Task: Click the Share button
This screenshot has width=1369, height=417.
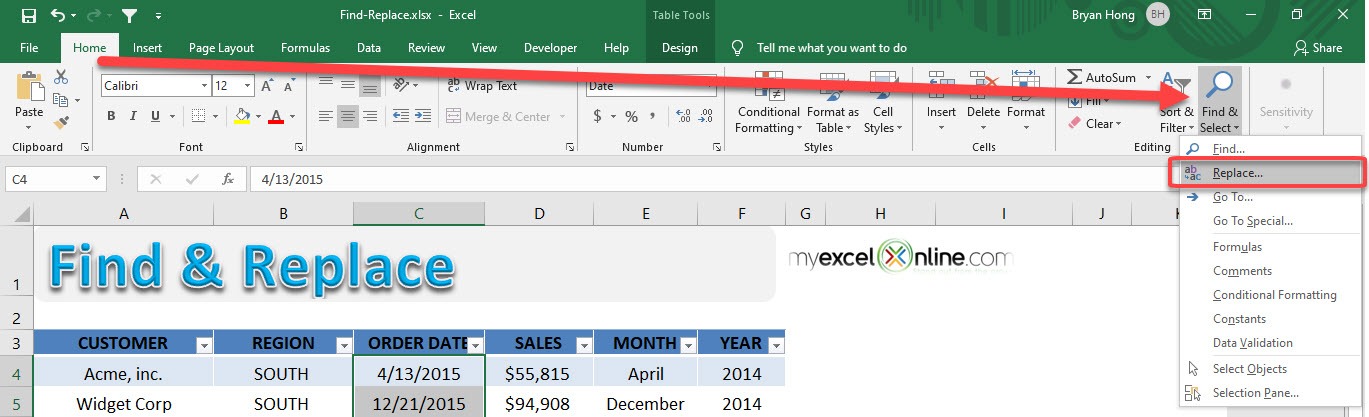Action: 1318,48
